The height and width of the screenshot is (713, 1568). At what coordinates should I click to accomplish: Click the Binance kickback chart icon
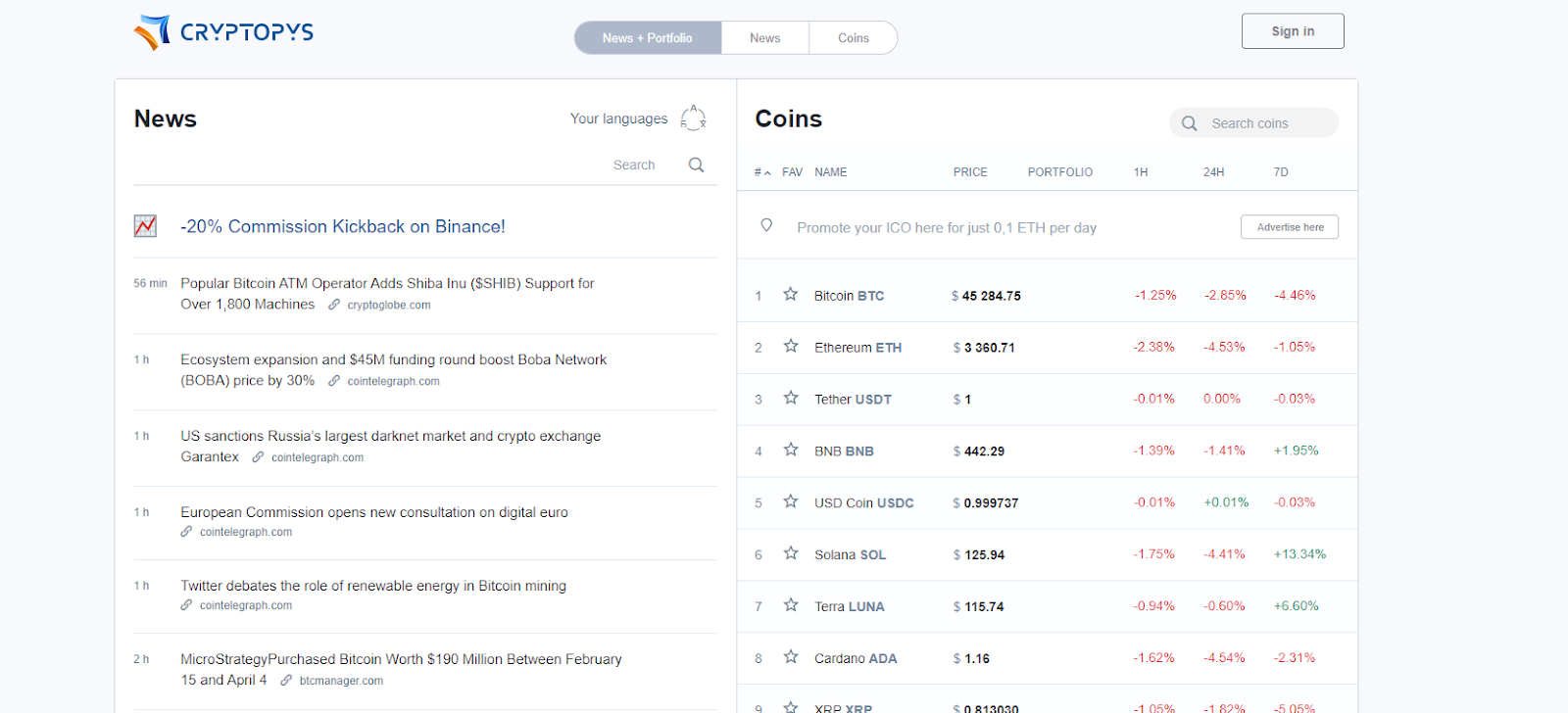tap(145, 226)
